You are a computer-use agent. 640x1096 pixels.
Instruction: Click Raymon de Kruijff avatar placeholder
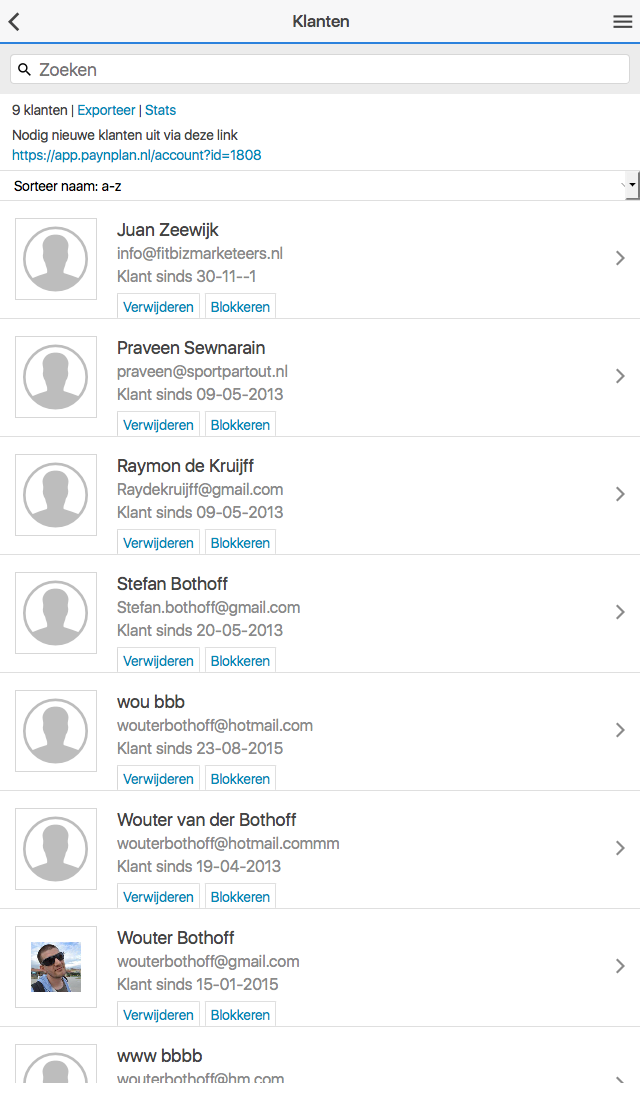point(56,495)
